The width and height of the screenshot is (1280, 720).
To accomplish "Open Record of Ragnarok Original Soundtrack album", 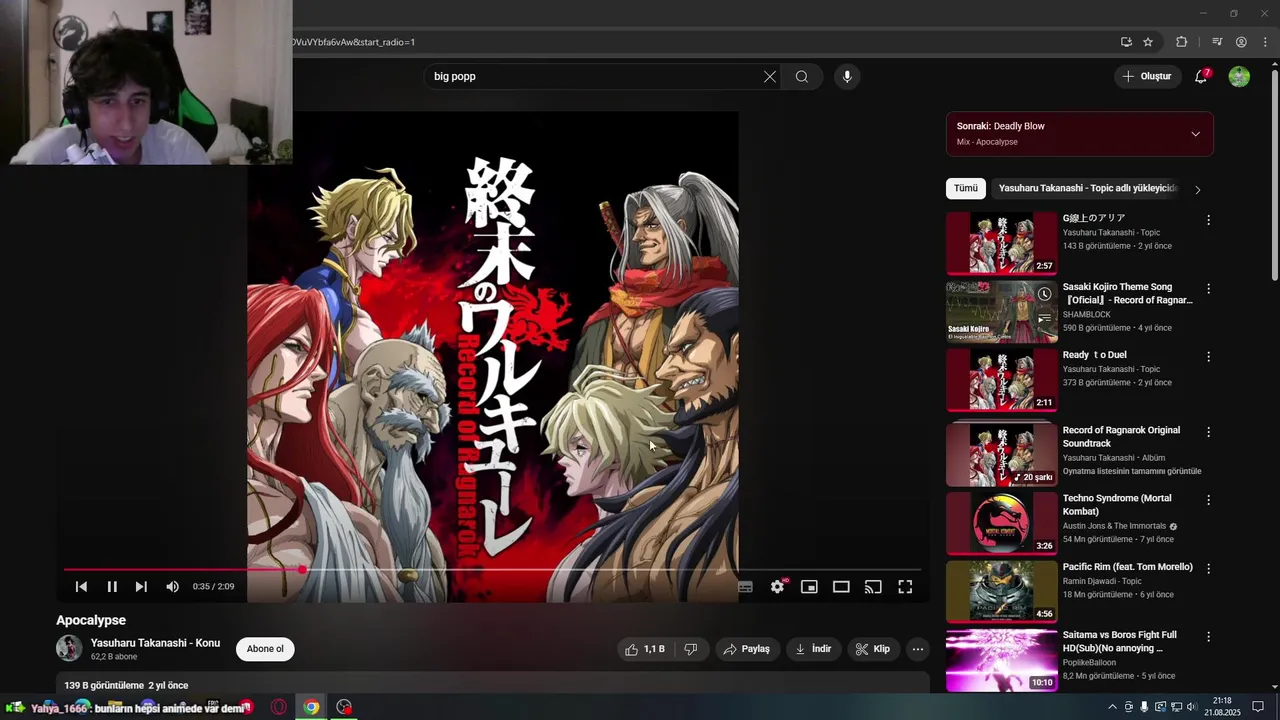I will point(1121,436).
